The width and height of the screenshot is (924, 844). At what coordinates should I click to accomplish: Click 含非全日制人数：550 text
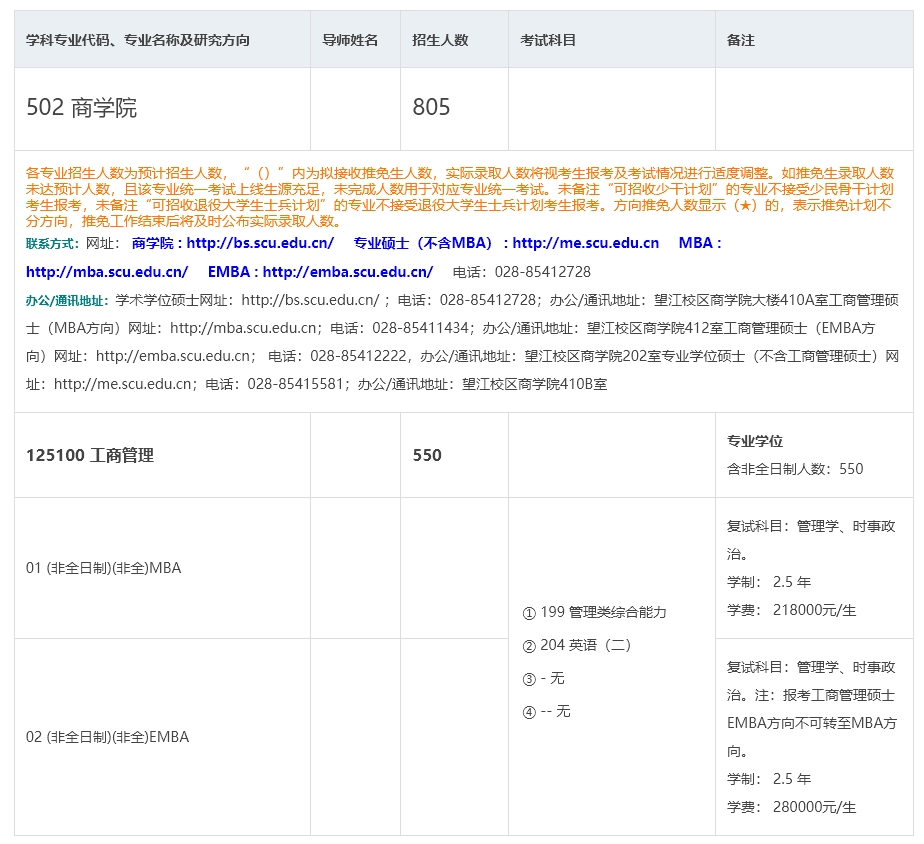[795, 469]
